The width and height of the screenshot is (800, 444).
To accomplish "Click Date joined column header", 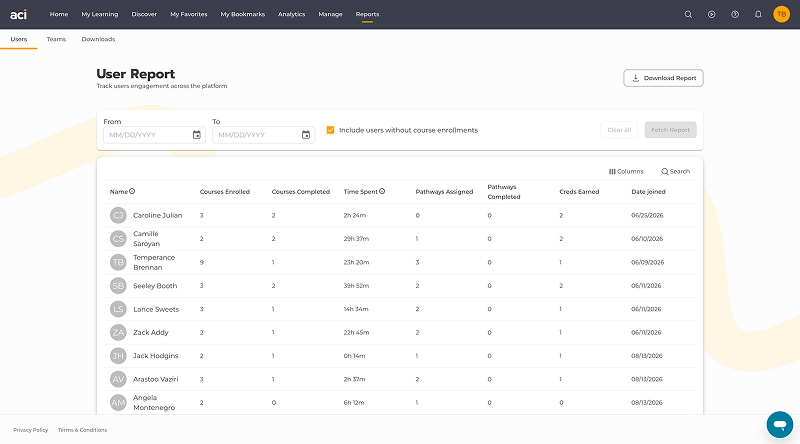I will [648, 192].
